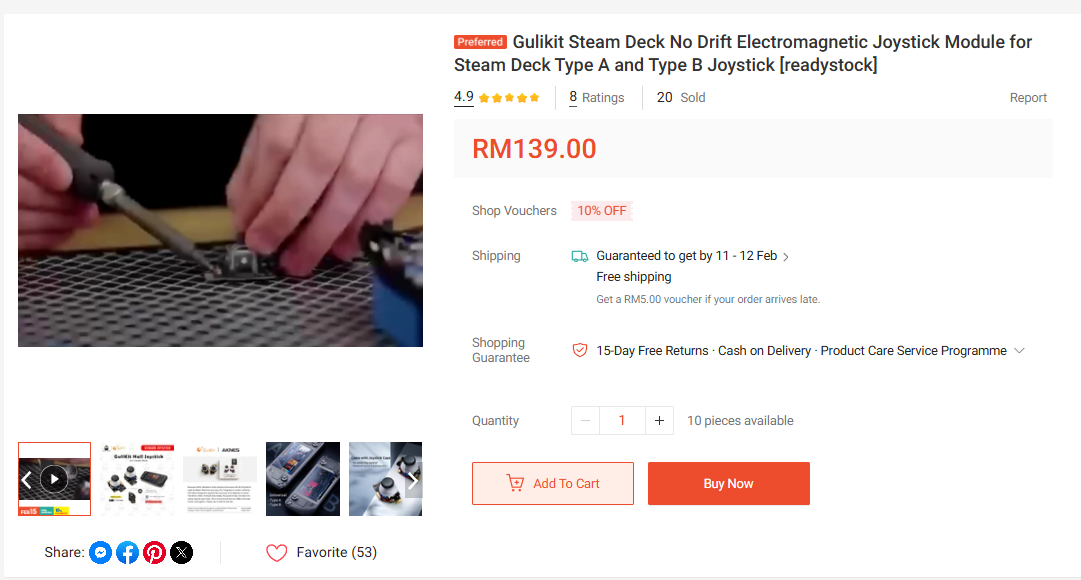
Task: Click the quantity input field
Action: [622, 421]
